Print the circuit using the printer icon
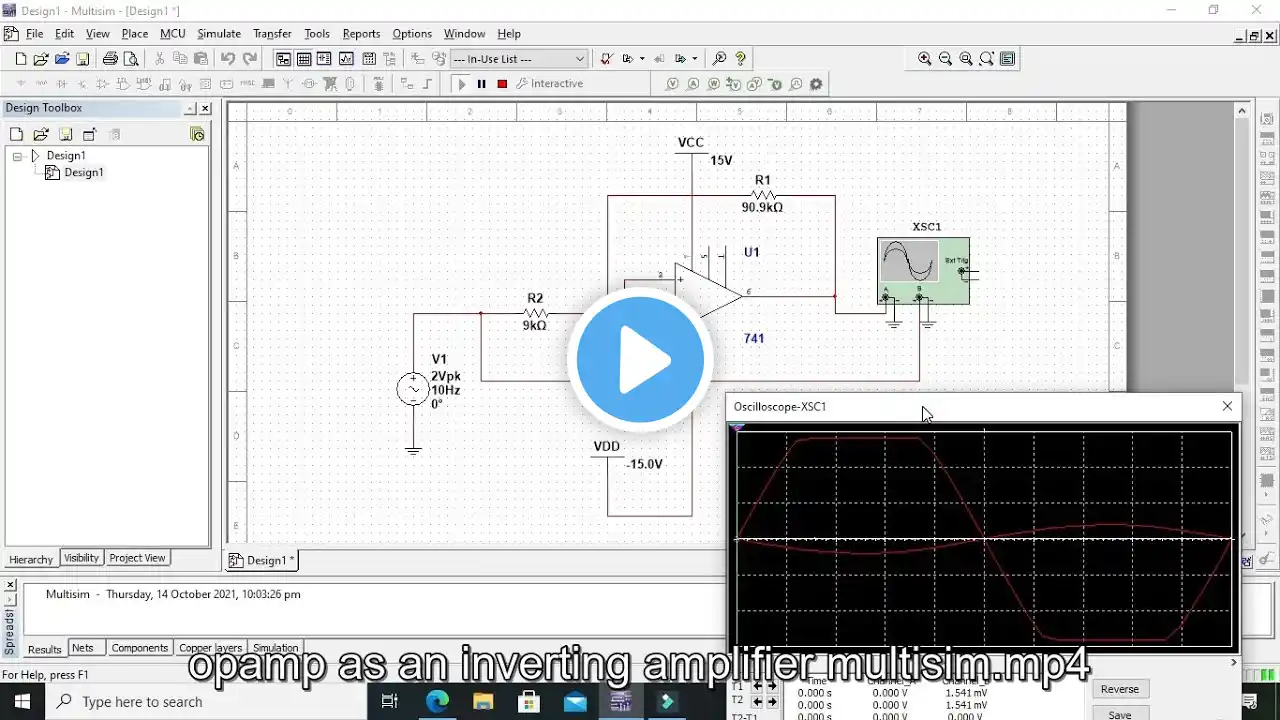 click(110, 59)
